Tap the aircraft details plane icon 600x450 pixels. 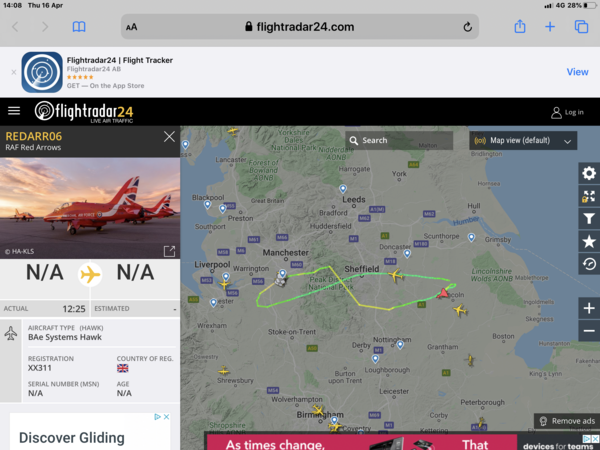pos(11,333)
